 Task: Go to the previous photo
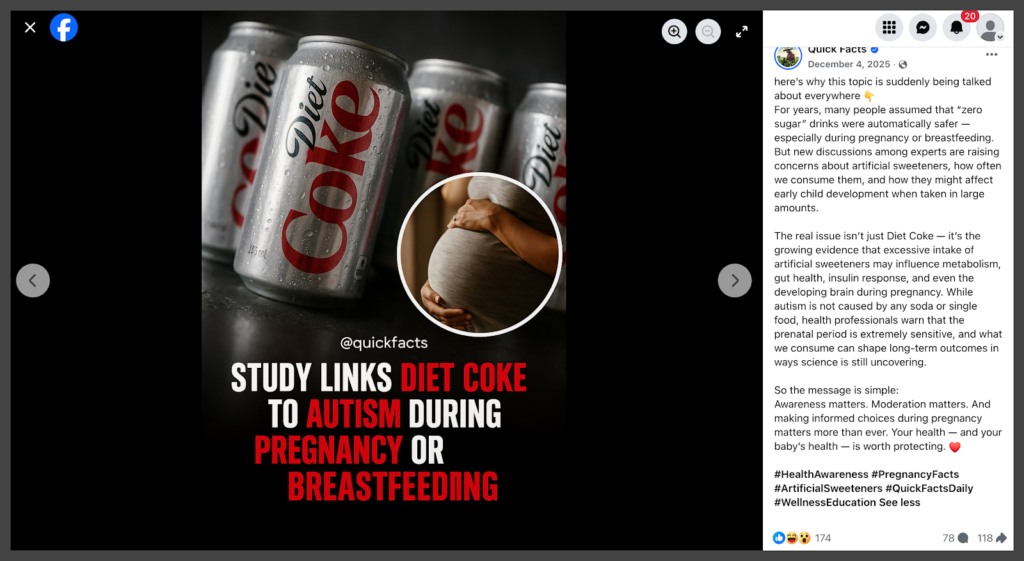pyautogui.click(x=33, y=281)
